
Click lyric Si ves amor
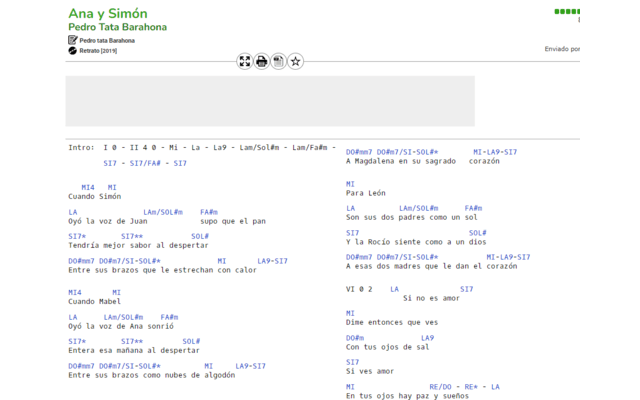370,371
